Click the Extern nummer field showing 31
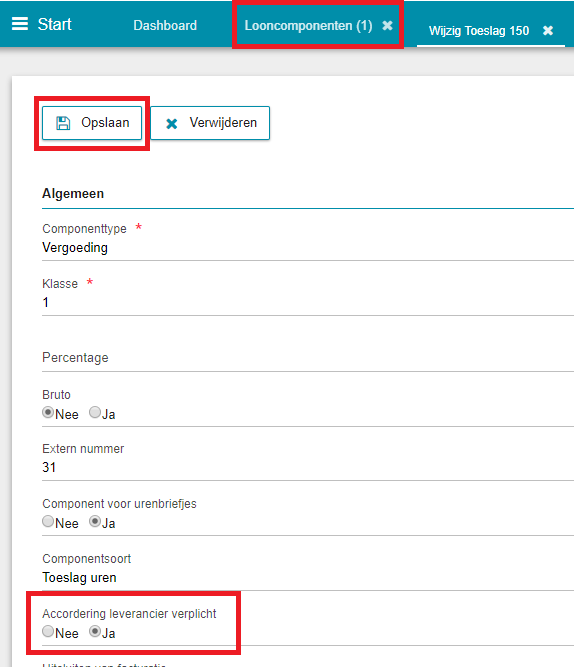The height and width of the screenshot is (667, 574). pos(308,467)
